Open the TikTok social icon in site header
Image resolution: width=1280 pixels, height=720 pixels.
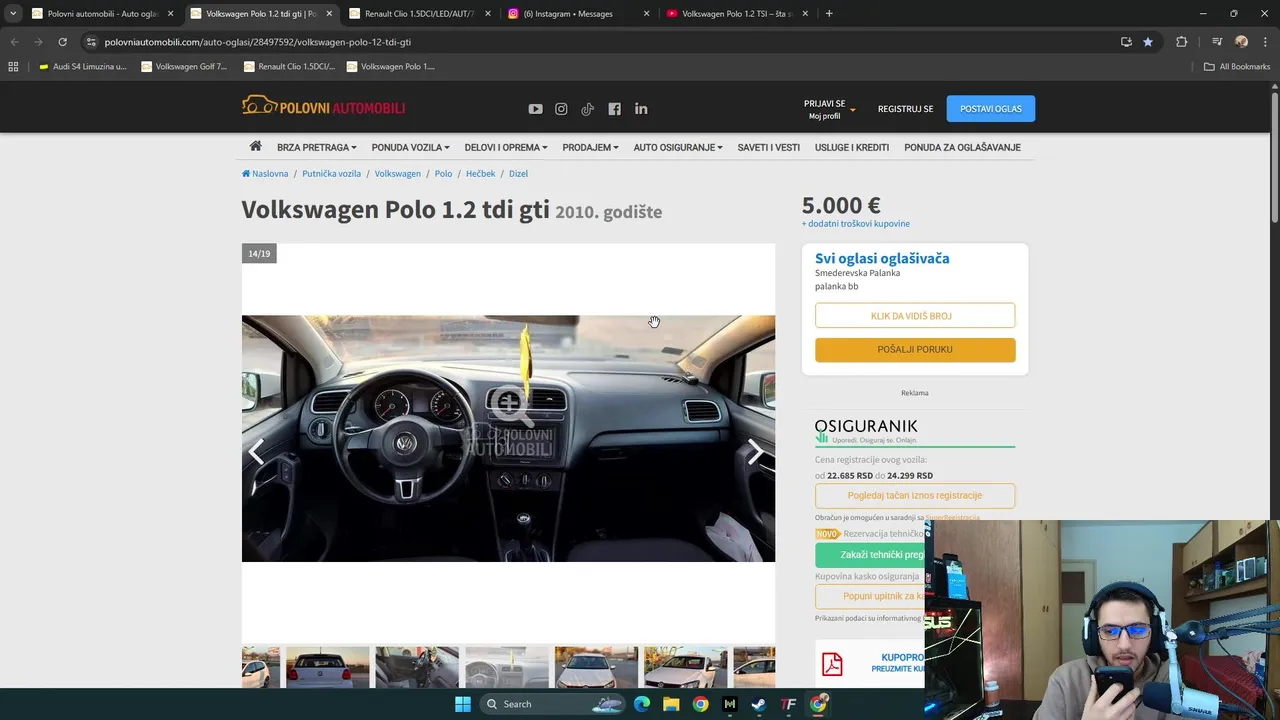(588, 109)
